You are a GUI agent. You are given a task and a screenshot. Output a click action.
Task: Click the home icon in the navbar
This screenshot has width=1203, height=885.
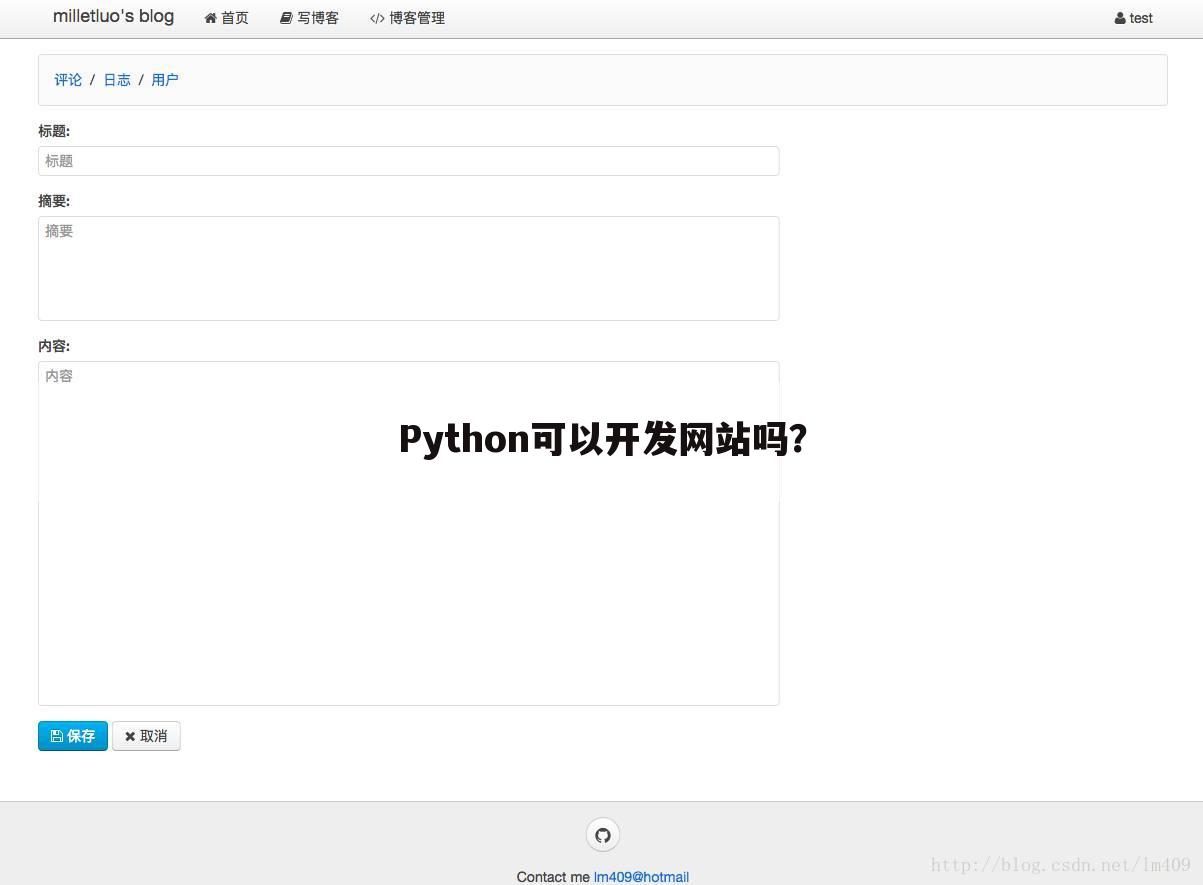coord(209,17)
